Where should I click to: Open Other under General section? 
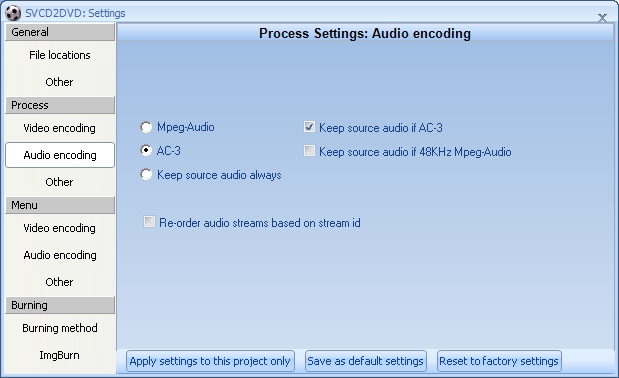pos(60,82)
